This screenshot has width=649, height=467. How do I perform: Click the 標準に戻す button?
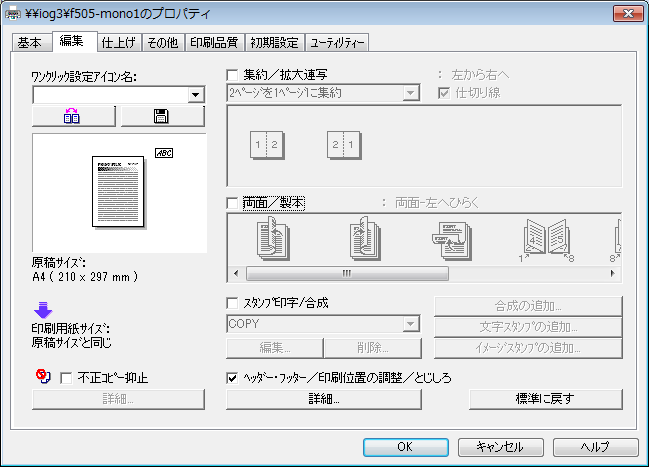coord(545,399)
